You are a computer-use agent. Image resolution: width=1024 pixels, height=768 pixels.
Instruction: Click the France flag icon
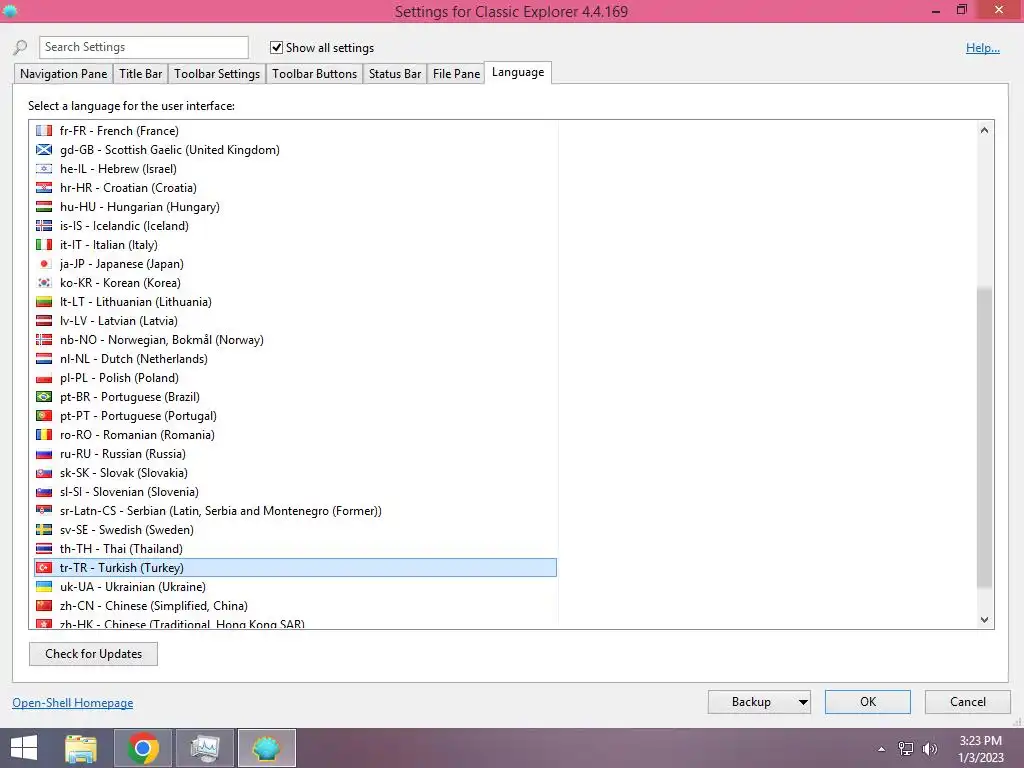pos(44,131)
